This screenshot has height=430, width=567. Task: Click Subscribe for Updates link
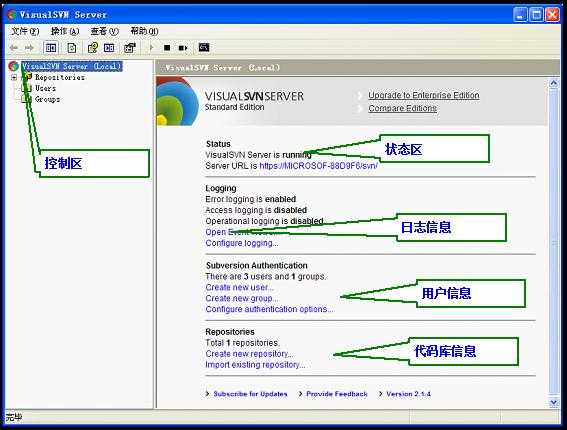(x=250, y=394)
